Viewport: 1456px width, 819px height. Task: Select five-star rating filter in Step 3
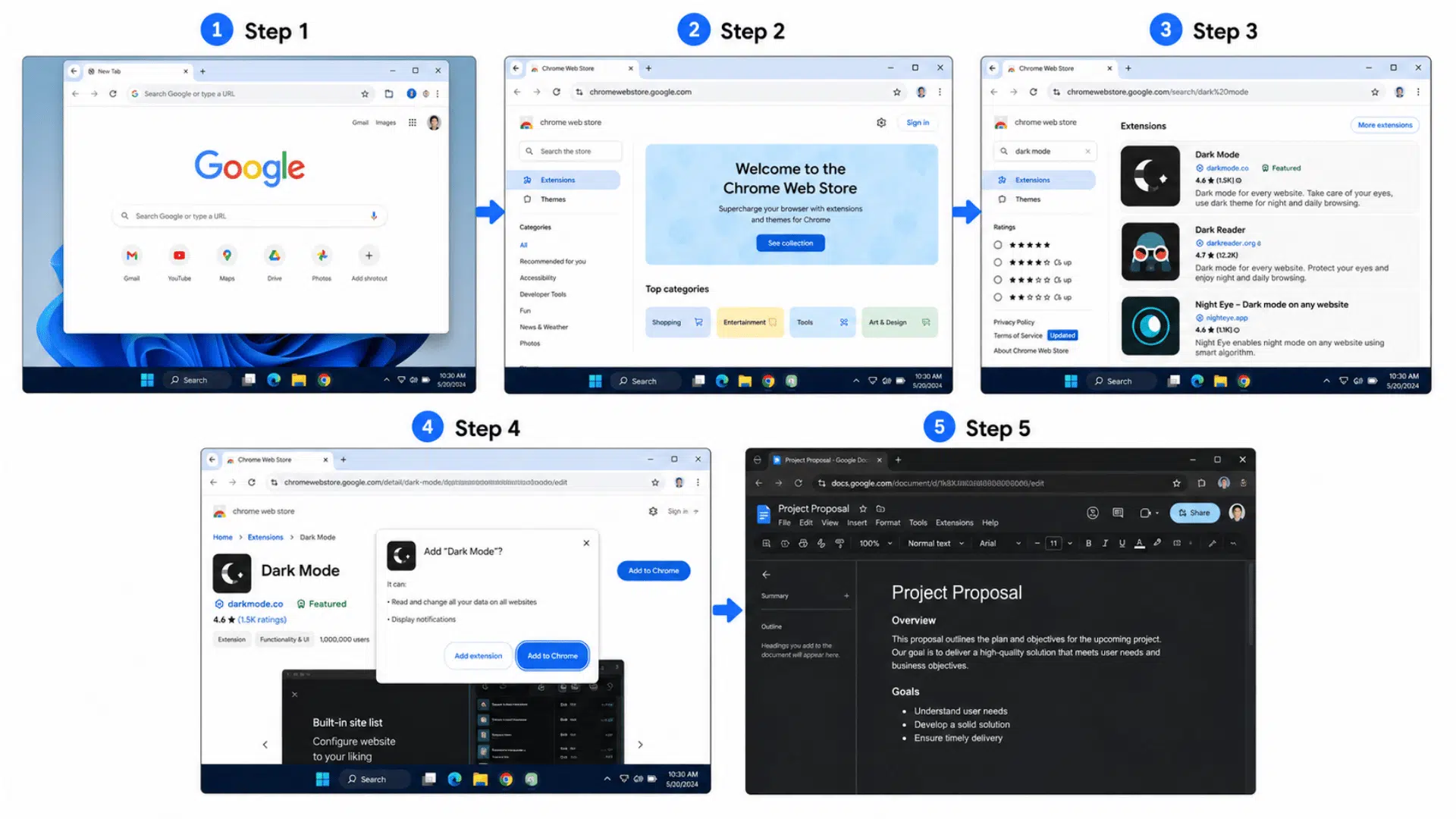(x=998, y=245)
